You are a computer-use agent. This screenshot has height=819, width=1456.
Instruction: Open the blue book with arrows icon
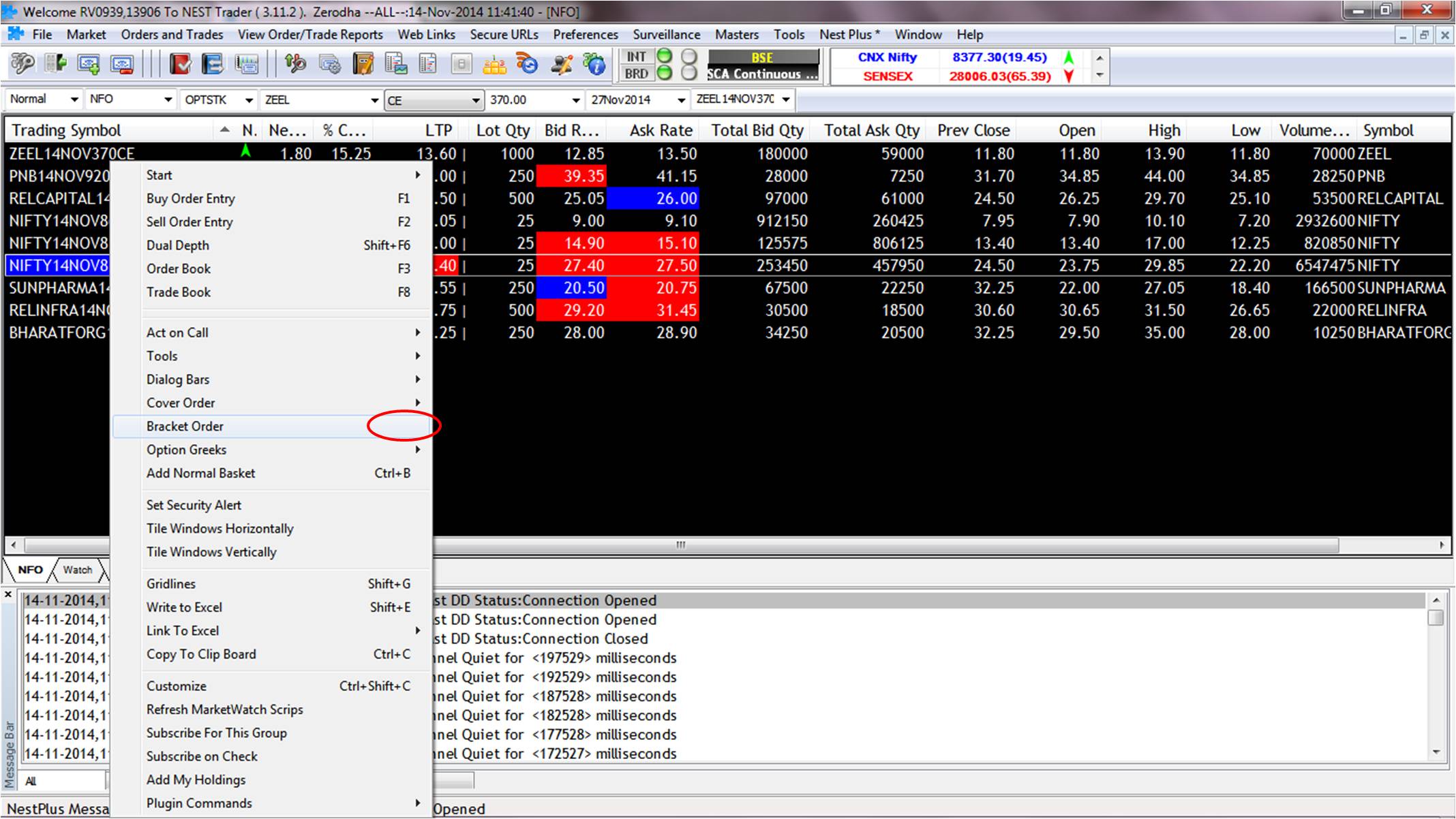[213, 65]
